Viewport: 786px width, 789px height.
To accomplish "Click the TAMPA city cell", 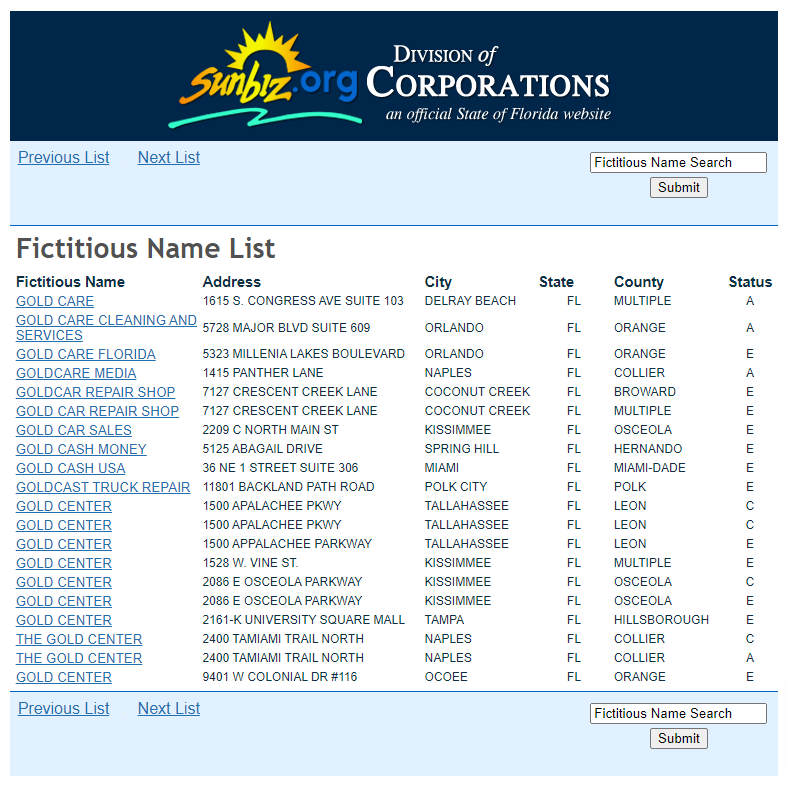I will pos(444,620).
